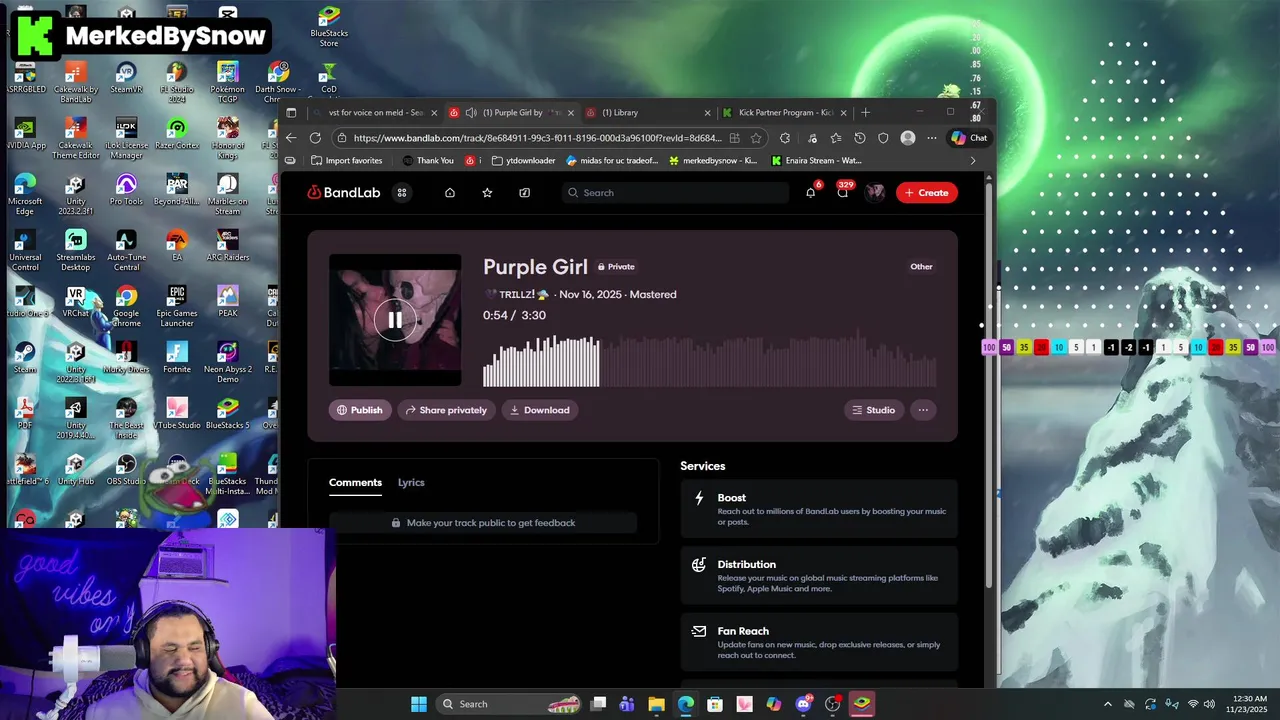Open the BandLab library icon
This screenshot has width=1280, height=720.
coord(525,193)
